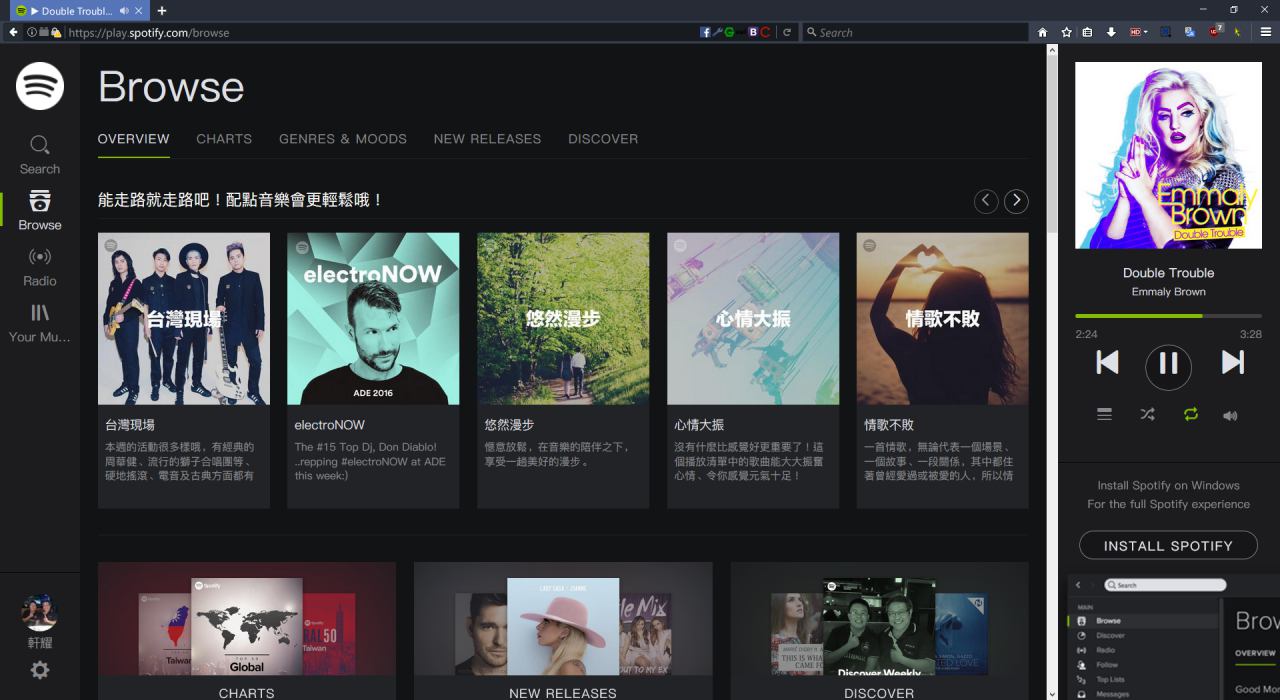
Task: Open the bookmarks list icon
Action: click(x=1087, y=32)
